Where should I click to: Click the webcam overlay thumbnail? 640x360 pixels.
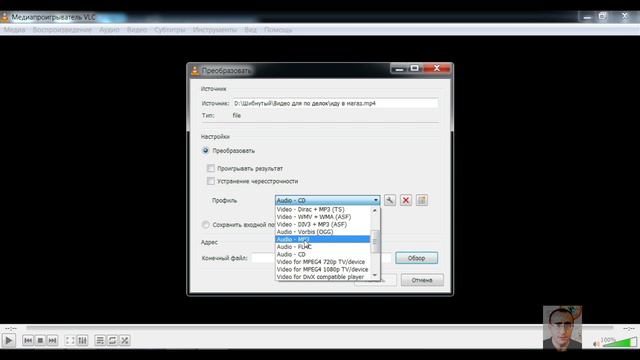click(562, 327)
